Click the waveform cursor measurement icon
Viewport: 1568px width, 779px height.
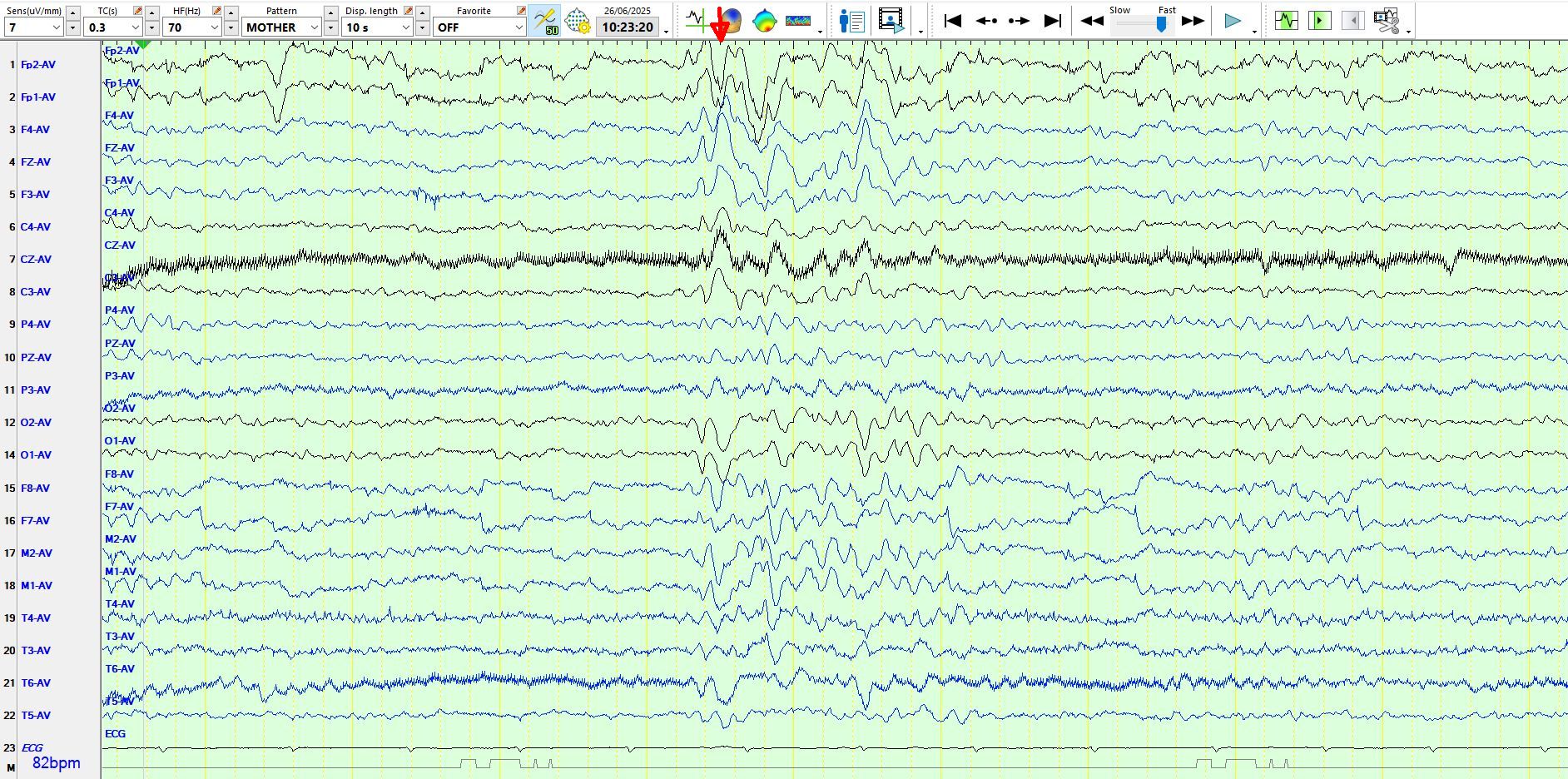(x=697, y=20)
